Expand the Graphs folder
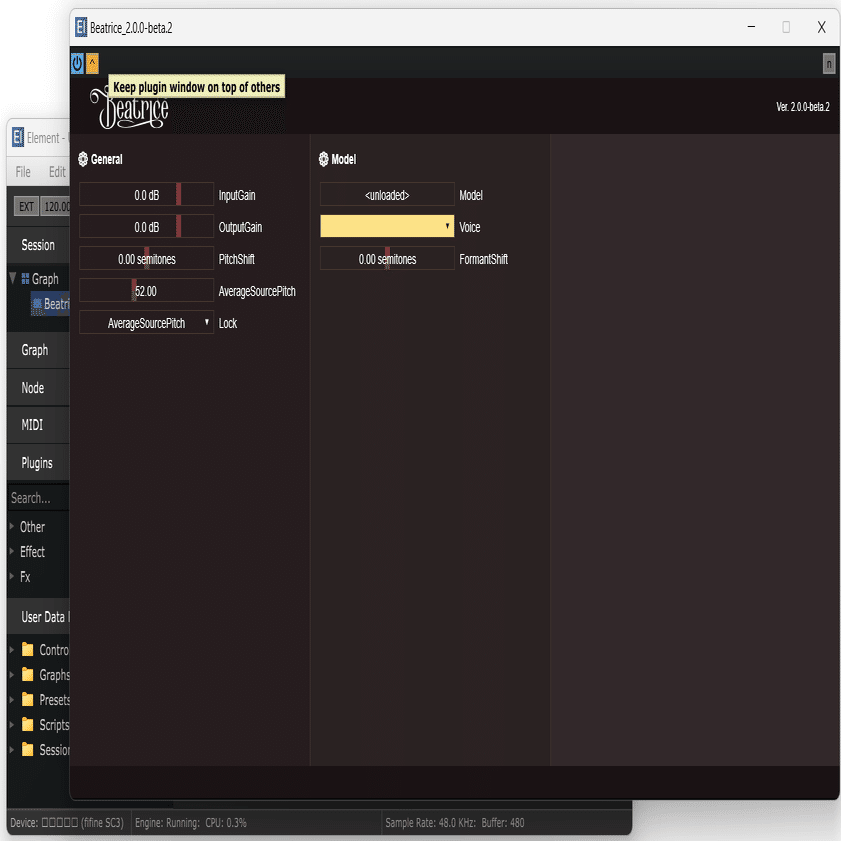 (12, 674)
